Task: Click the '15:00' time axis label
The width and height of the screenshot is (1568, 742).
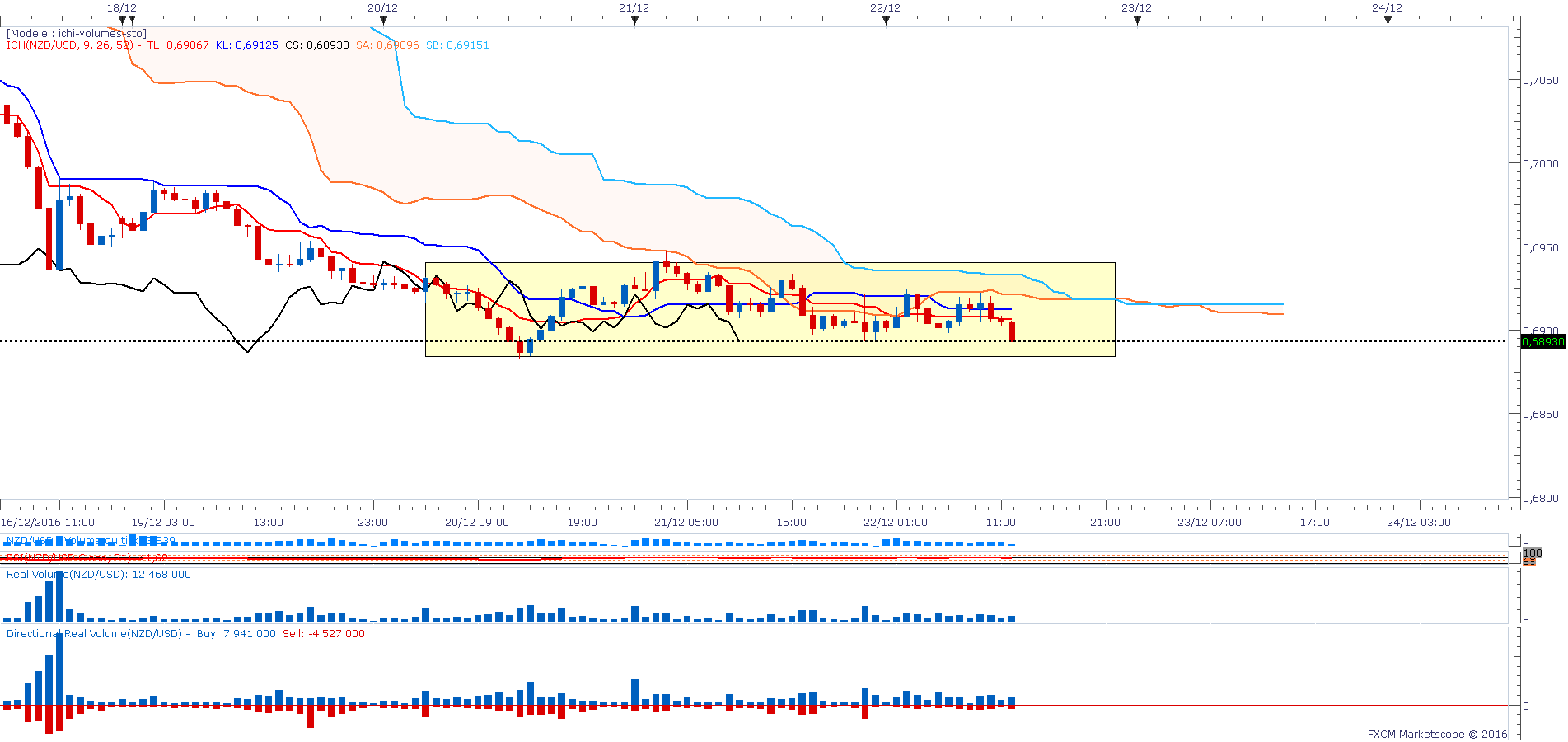Action: (792, 522)
